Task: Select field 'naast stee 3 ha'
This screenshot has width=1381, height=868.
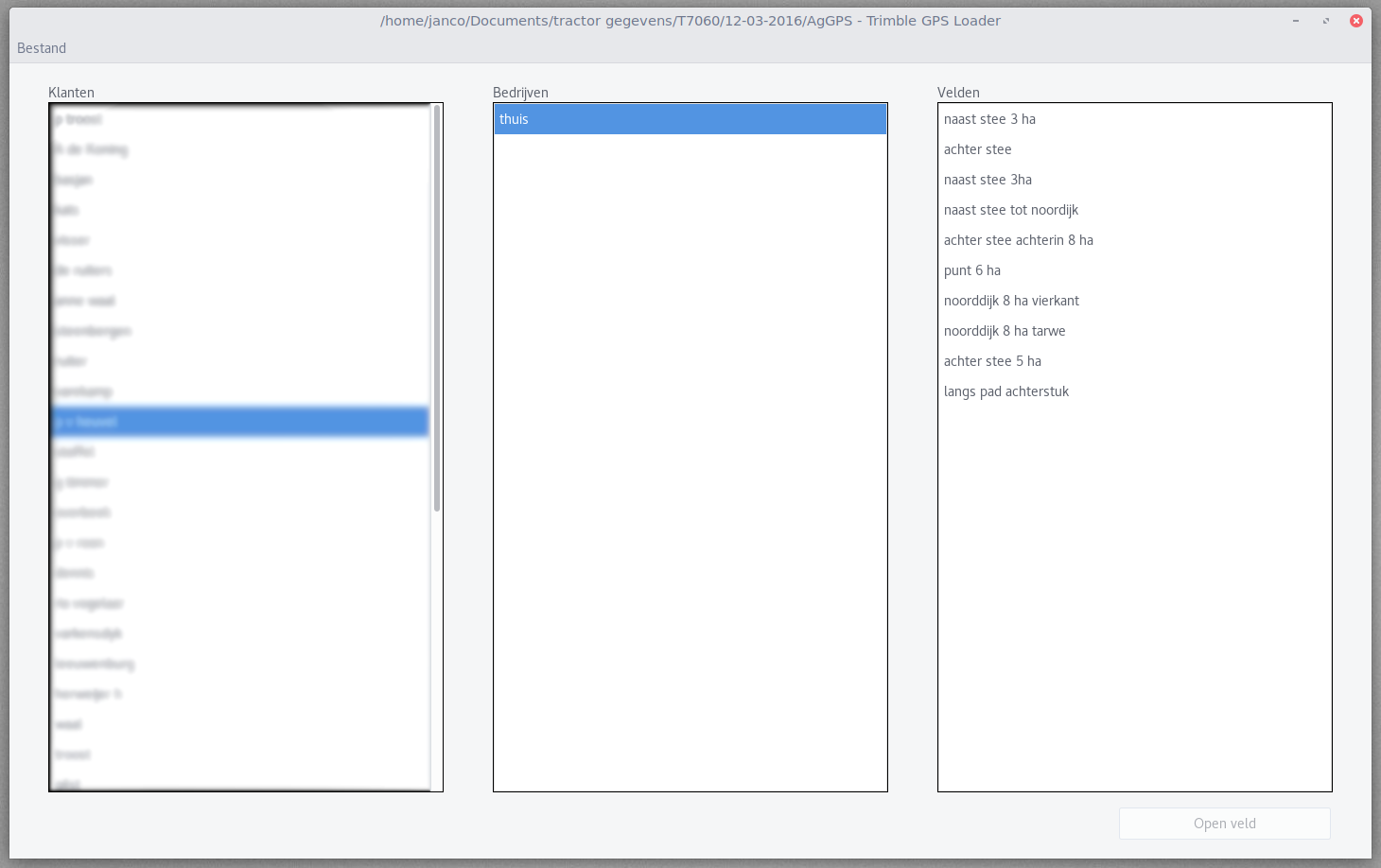Action: pyautogui.click(x=989, y=119)
